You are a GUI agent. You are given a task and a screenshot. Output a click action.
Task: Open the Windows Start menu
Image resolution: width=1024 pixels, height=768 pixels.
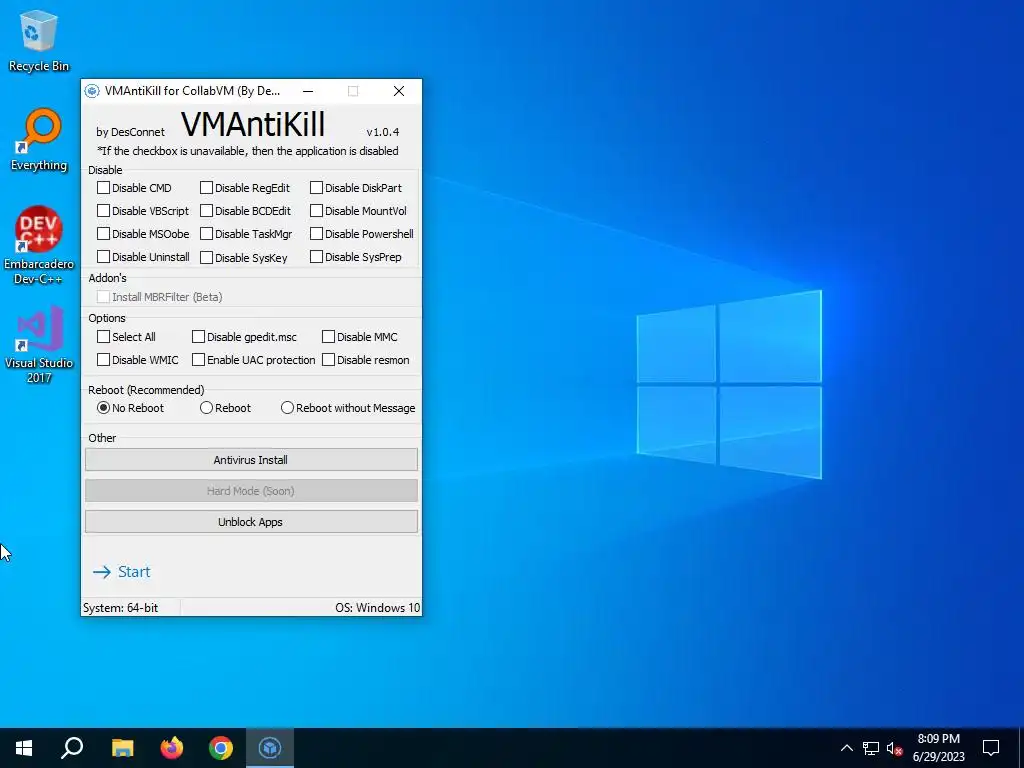point(24,748)
